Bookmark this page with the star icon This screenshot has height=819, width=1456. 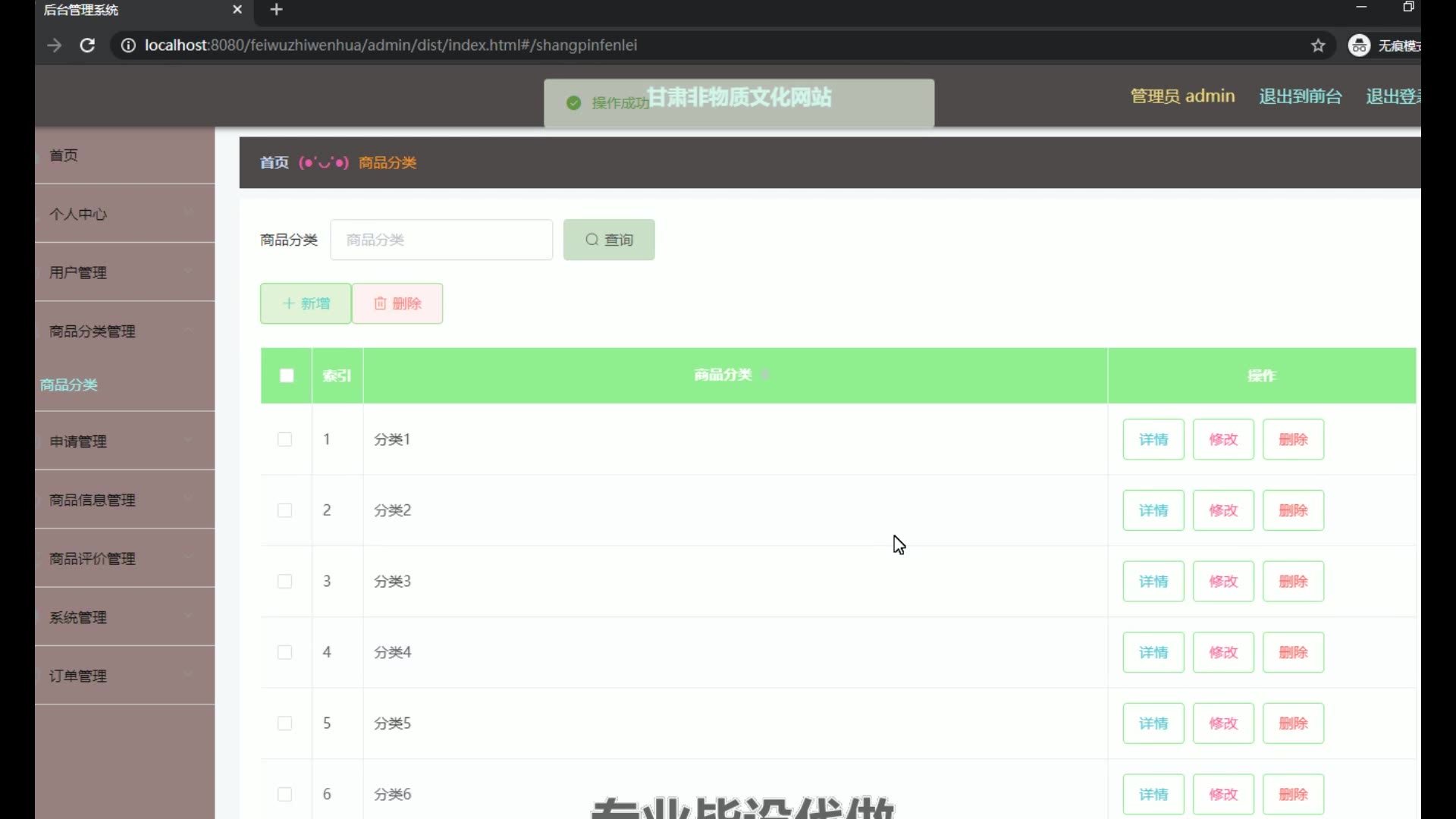(1318, 45)
